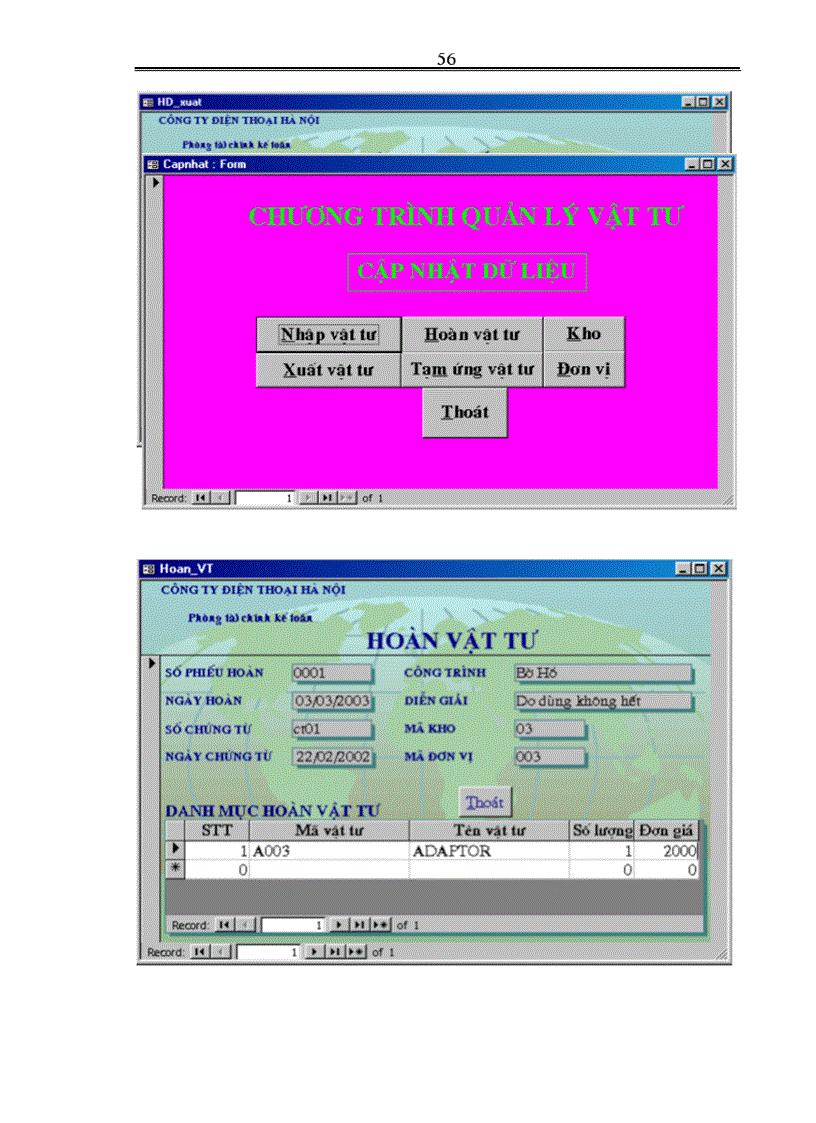816x1123 pixels.
Task: Click the form icon in Hoan_VT title bar
Action: point(152,568)
